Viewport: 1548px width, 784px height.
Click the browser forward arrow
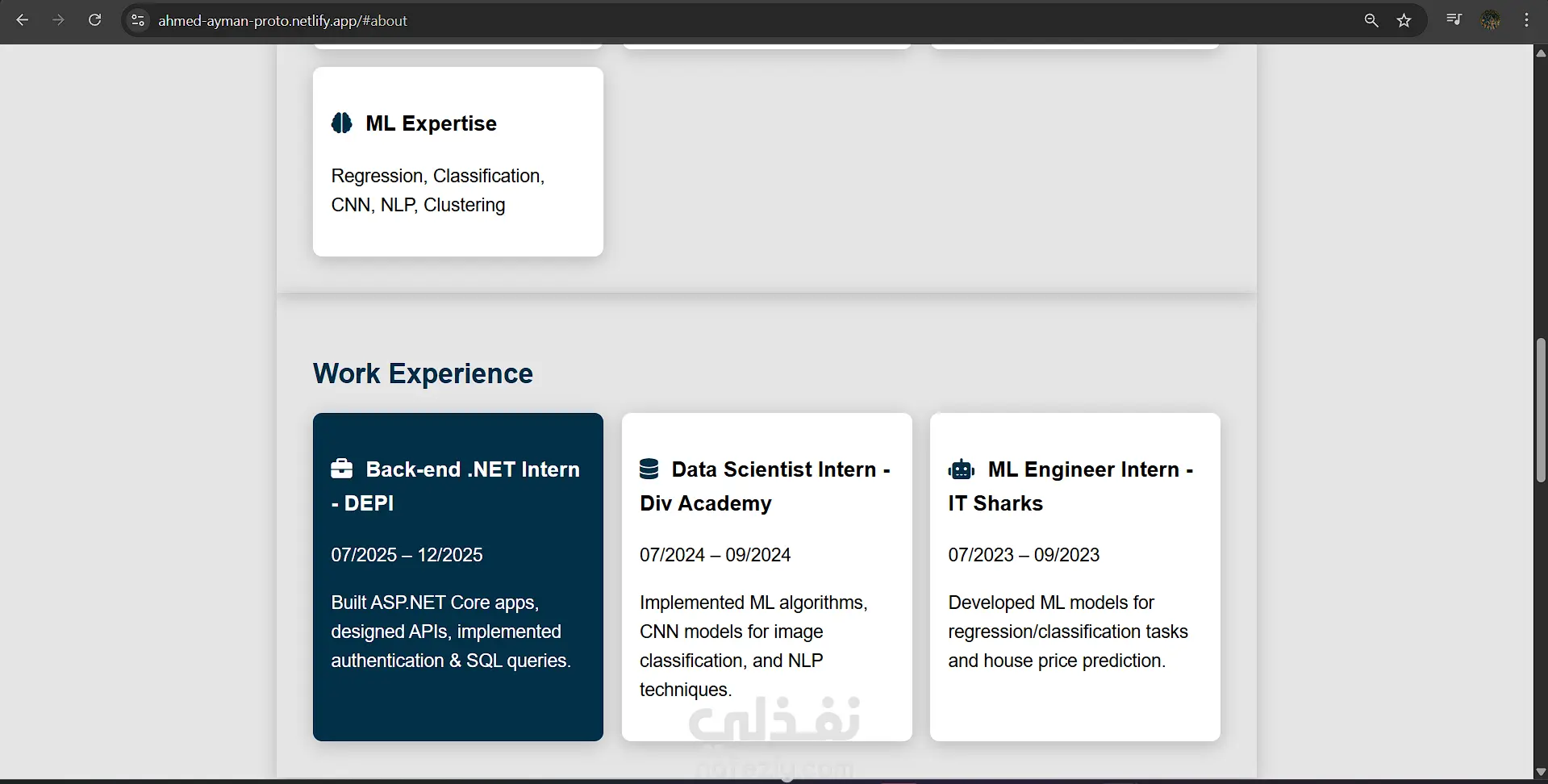point(58,20)
